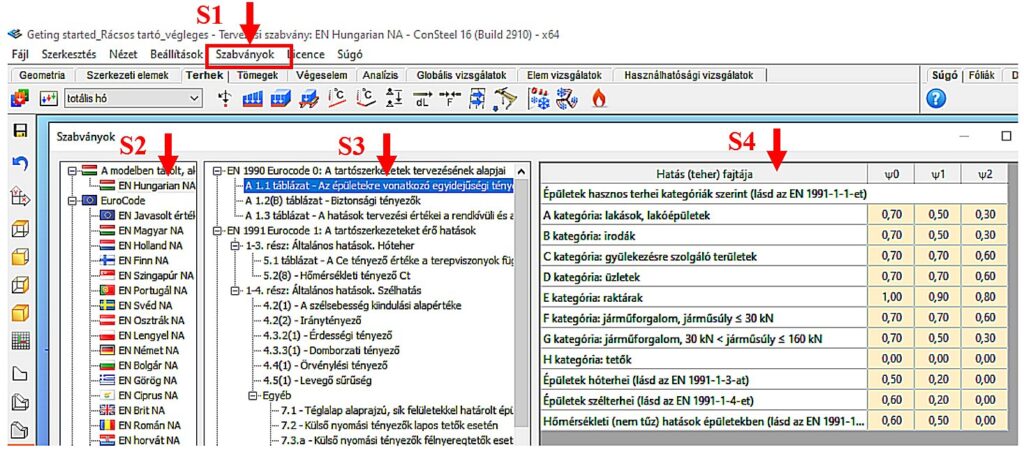Select the first temperature load icon
Image resolution: width=1024 pixels, height=452 pixels.
(x=336, y=99)
